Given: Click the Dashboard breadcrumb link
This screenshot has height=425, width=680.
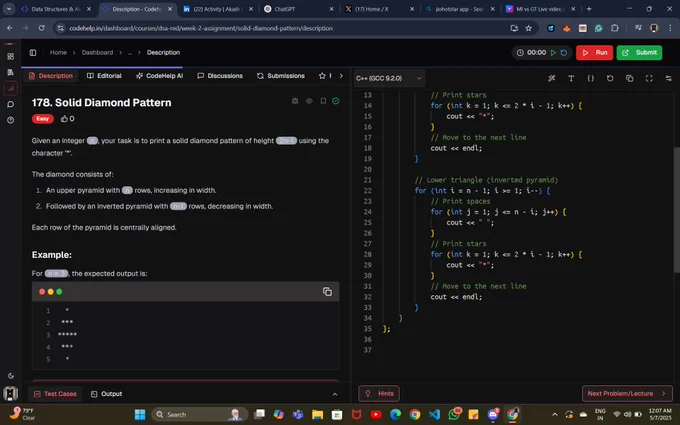Looking at the screenshot, I should click(x=97, y=52).
